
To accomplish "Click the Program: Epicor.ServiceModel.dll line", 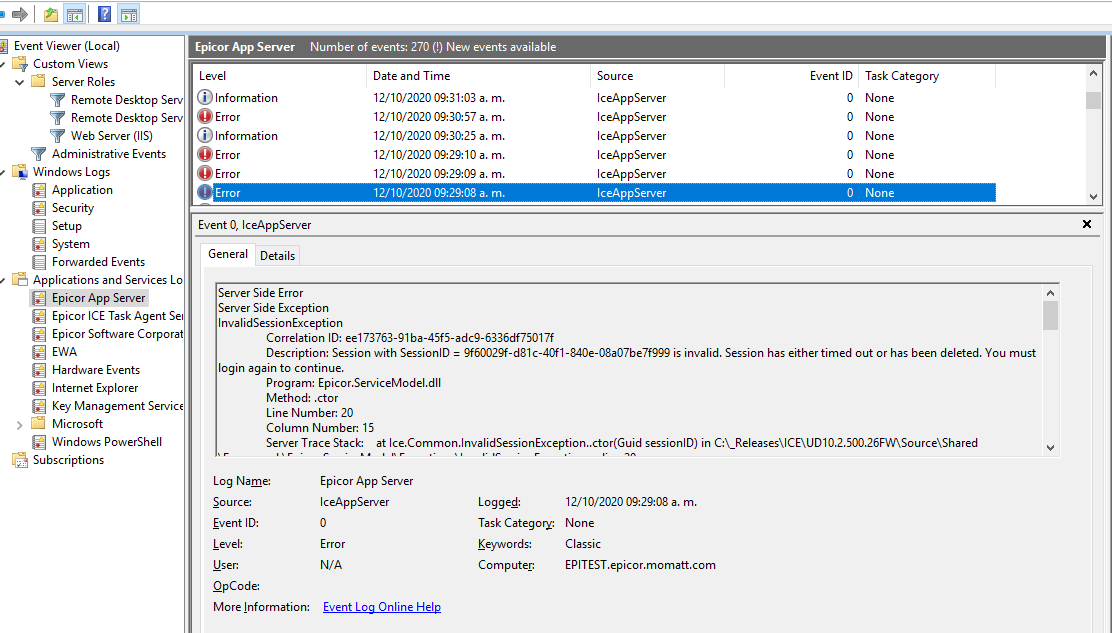I will pos(353,383).
